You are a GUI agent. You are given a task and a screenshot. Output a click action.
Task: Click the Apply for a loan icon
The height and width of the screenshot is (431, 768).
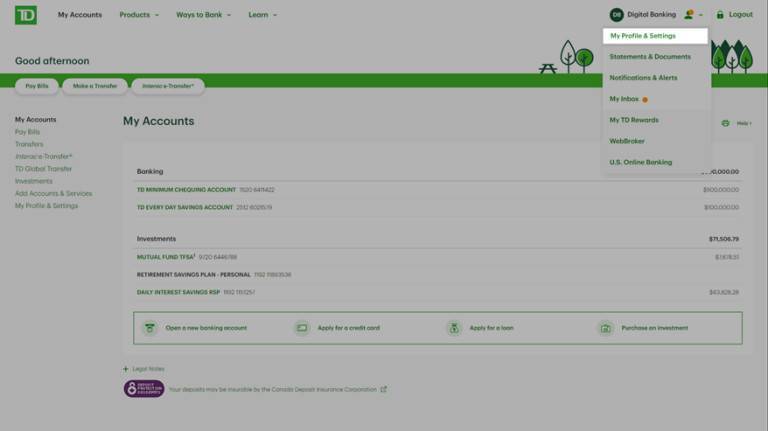pyautogui.click(x=454, y=328)
